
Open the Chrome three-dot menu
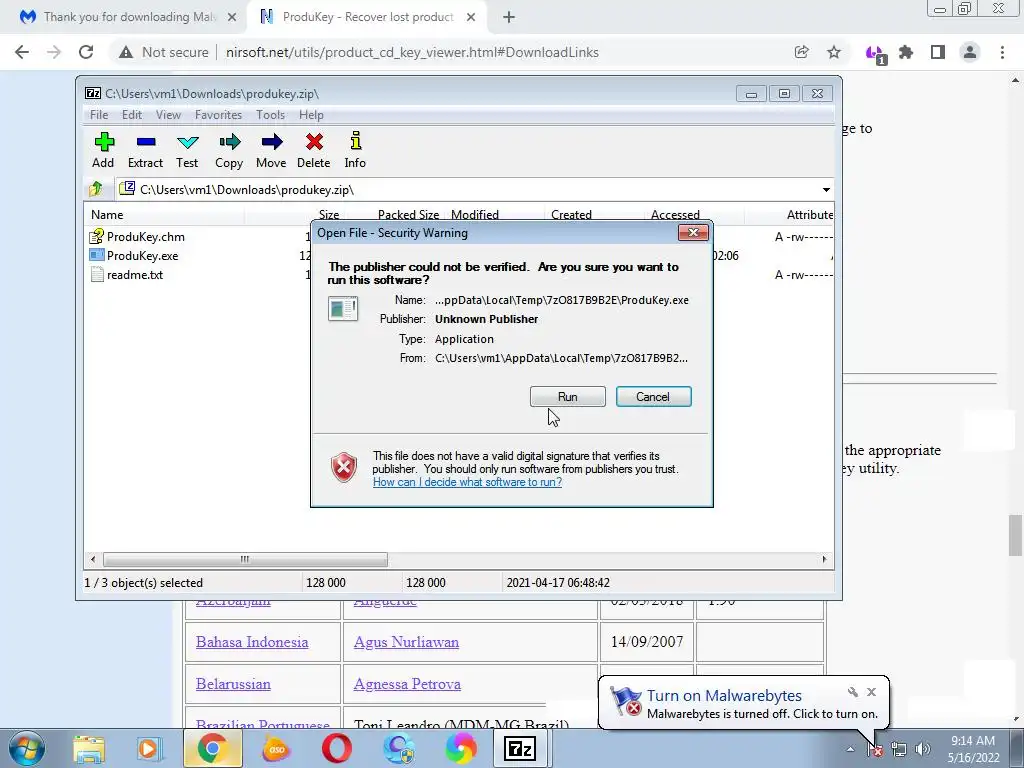[1002, 52]
